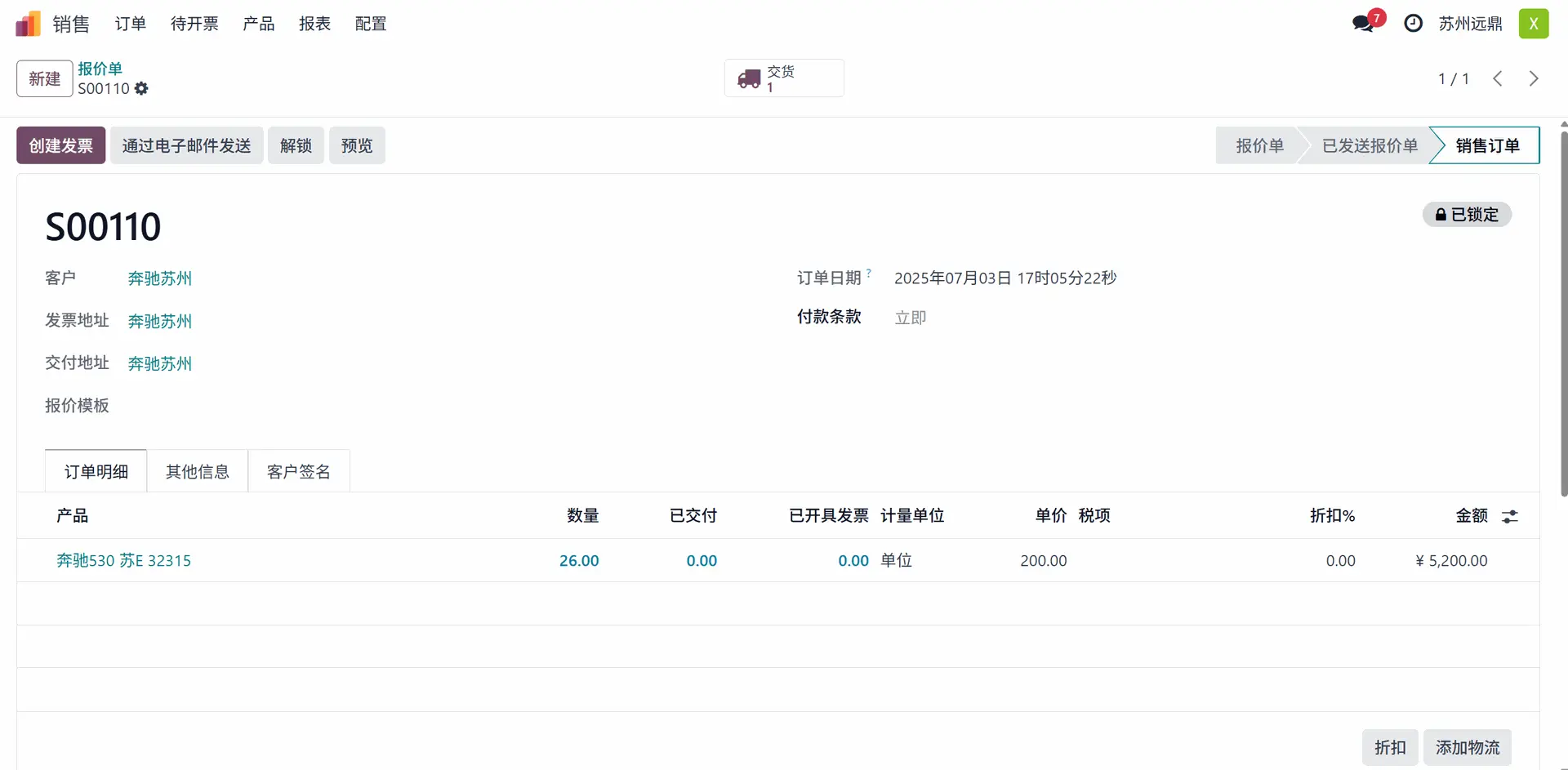
Task: Select the 销售订单 status stage
Action: tap(1487, 145)
